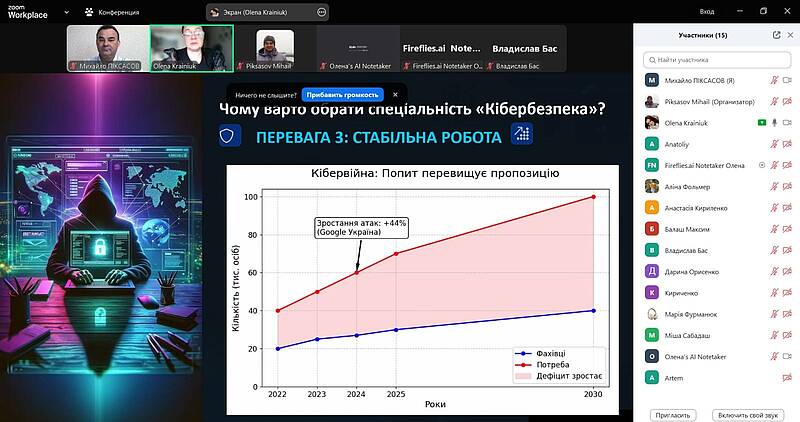Click camera-off icon for Дарина Орисенко

click(787, 271)
